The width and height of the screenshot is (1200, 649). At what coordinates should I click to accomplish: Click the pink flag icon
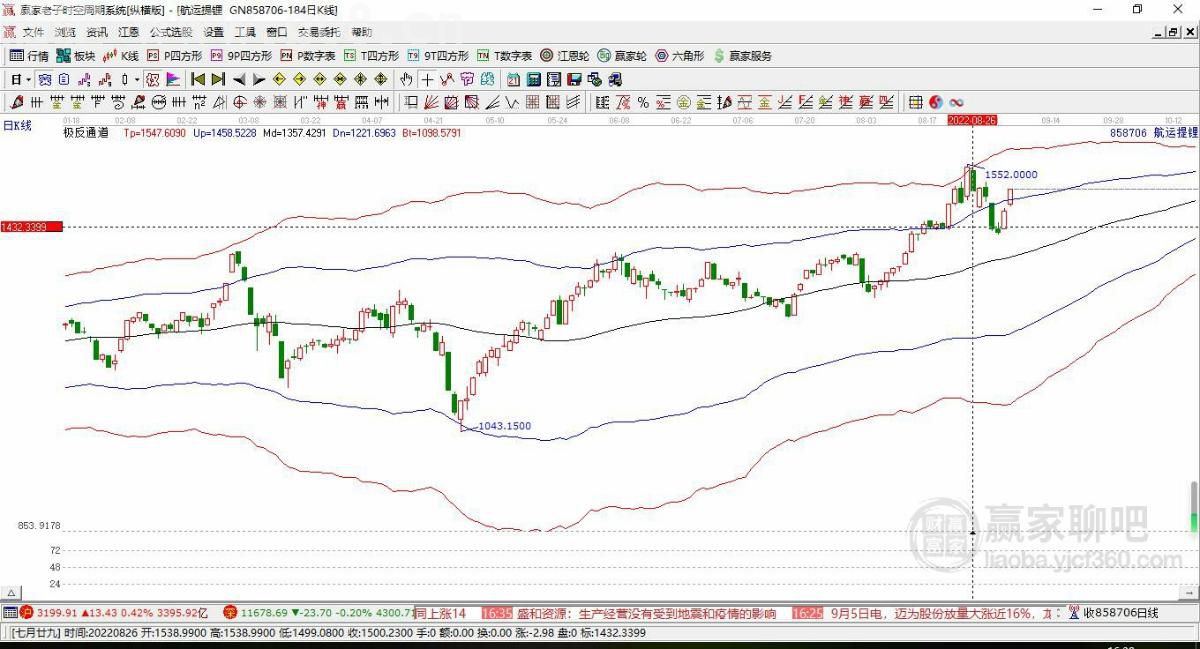coord(172,79)
